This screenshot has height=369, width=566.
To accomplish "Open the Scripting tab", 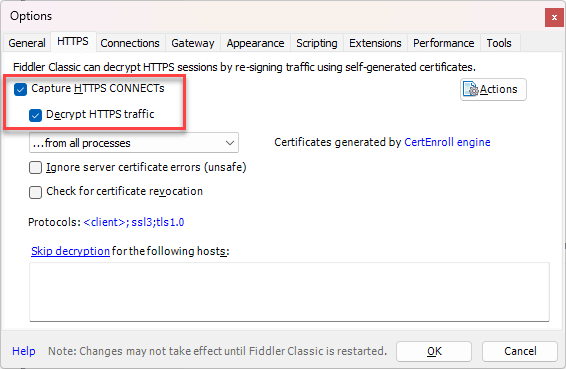I will (x=317, y=43).
